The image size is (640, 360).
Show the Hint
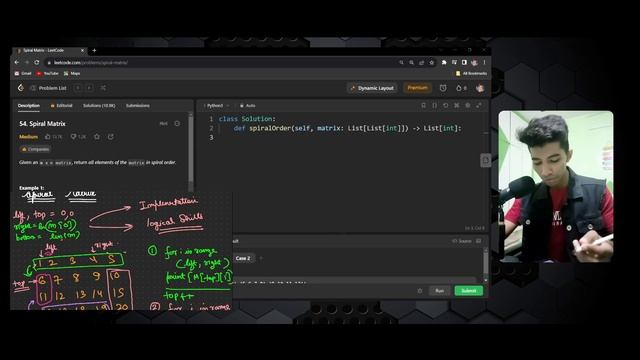click(x=163, y=123)
